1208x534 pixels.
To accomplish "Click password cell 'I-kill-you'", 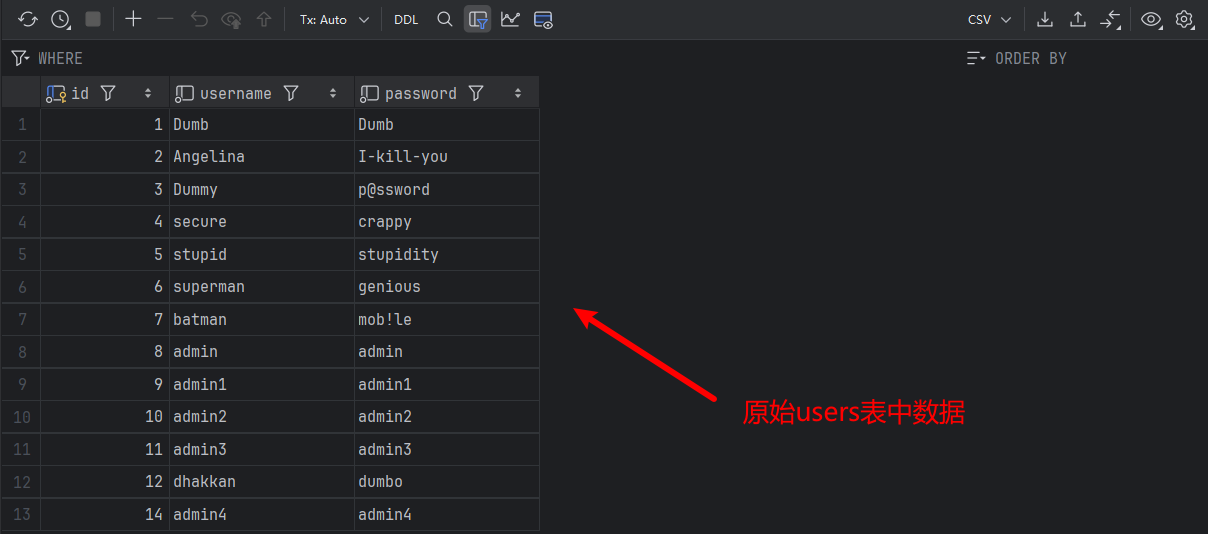I will [447, 157].
